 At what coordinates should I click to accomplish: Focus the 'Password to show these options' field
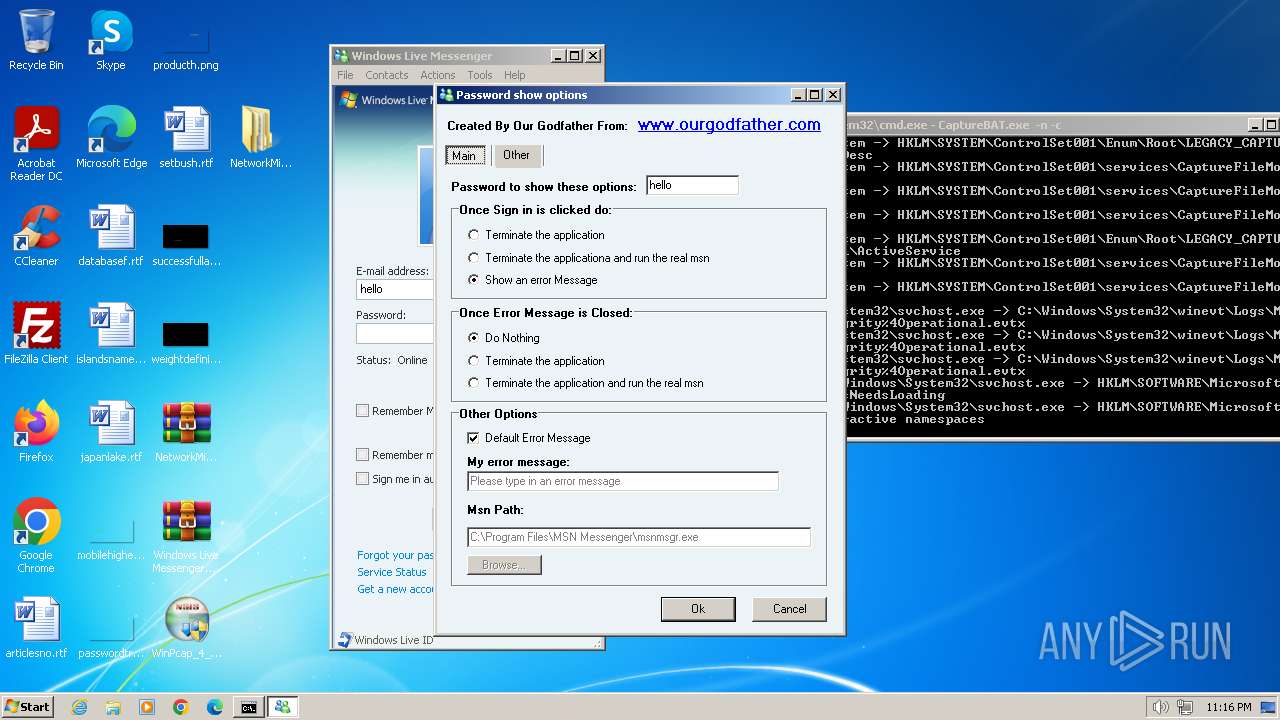(692, 185)
